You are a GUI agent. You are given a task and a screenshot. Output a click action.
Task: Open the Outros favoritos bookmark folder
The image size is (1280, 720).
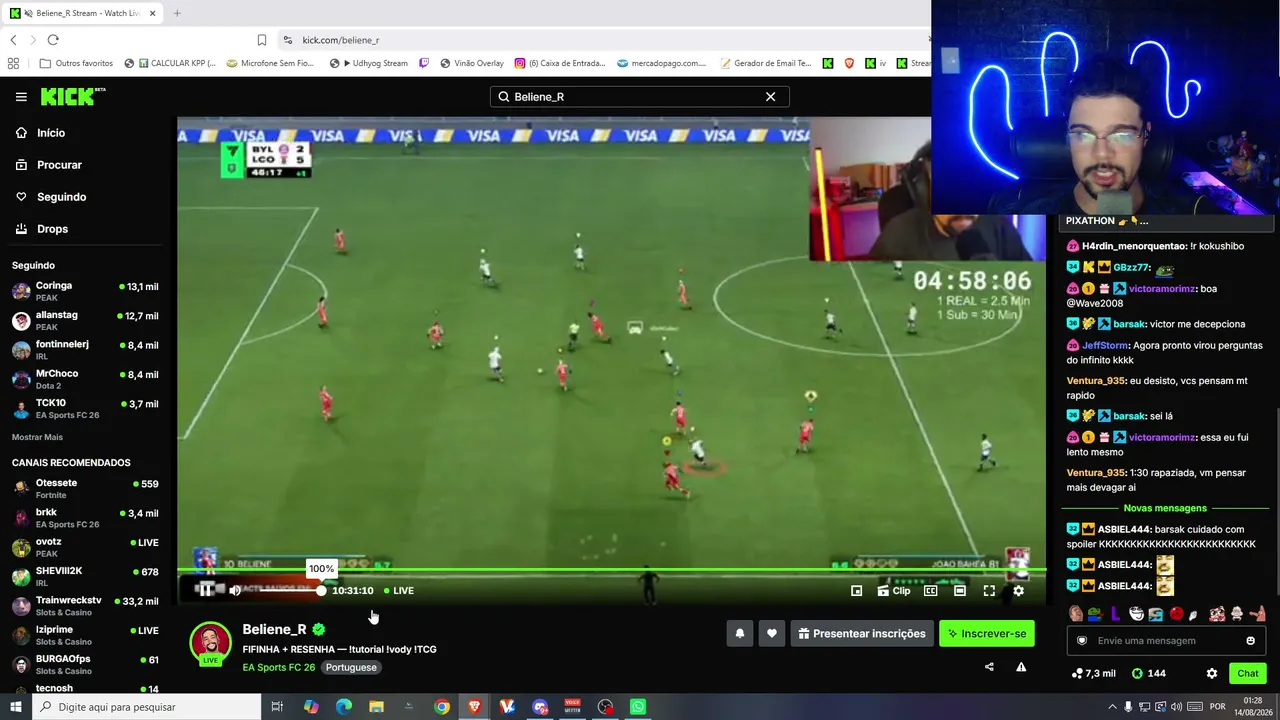click(76, 63)
